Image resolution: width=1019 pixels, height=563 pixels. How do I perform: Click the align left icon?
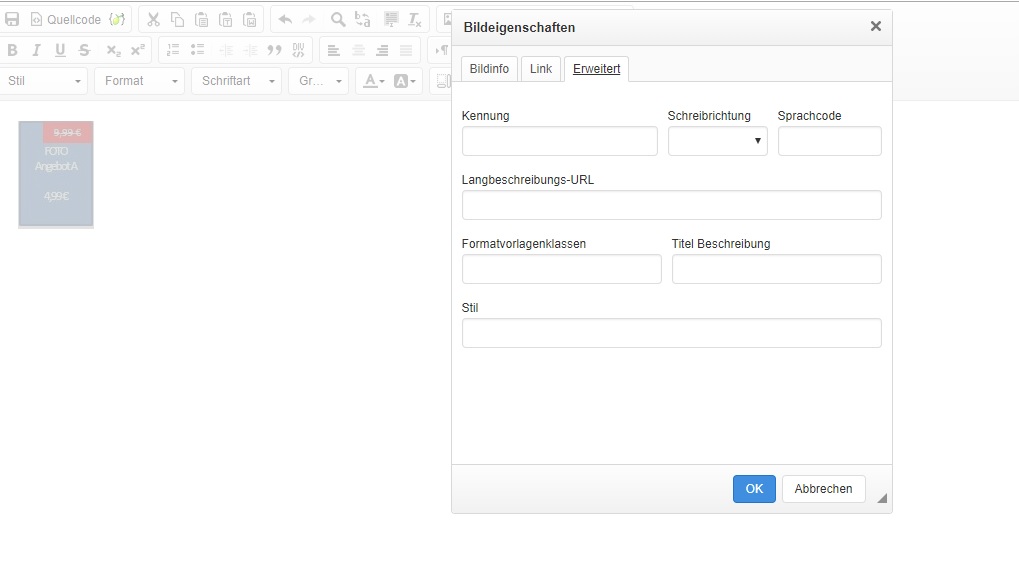tap(333, 50)
